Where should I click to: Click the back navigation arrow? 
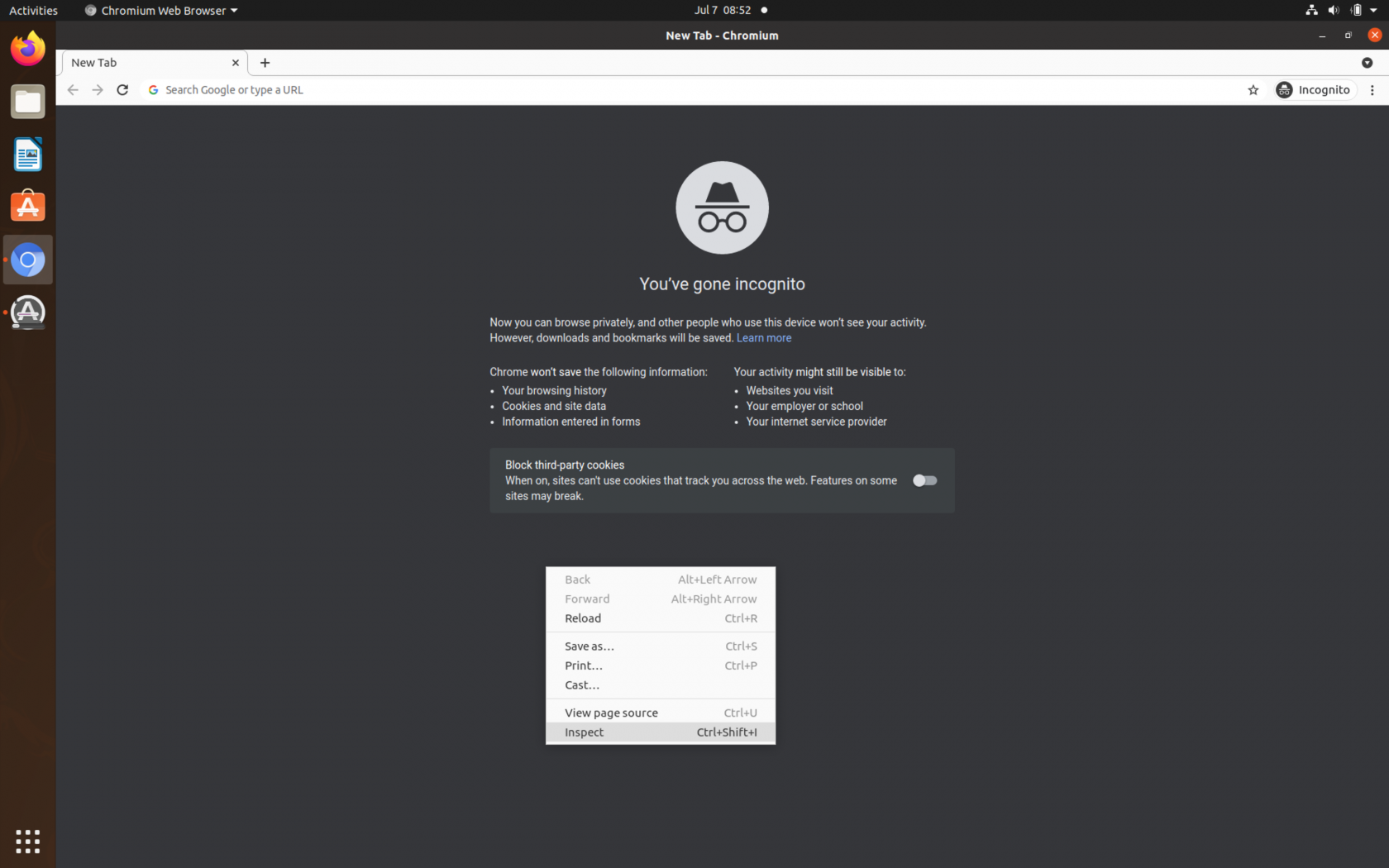coord(73,90)
